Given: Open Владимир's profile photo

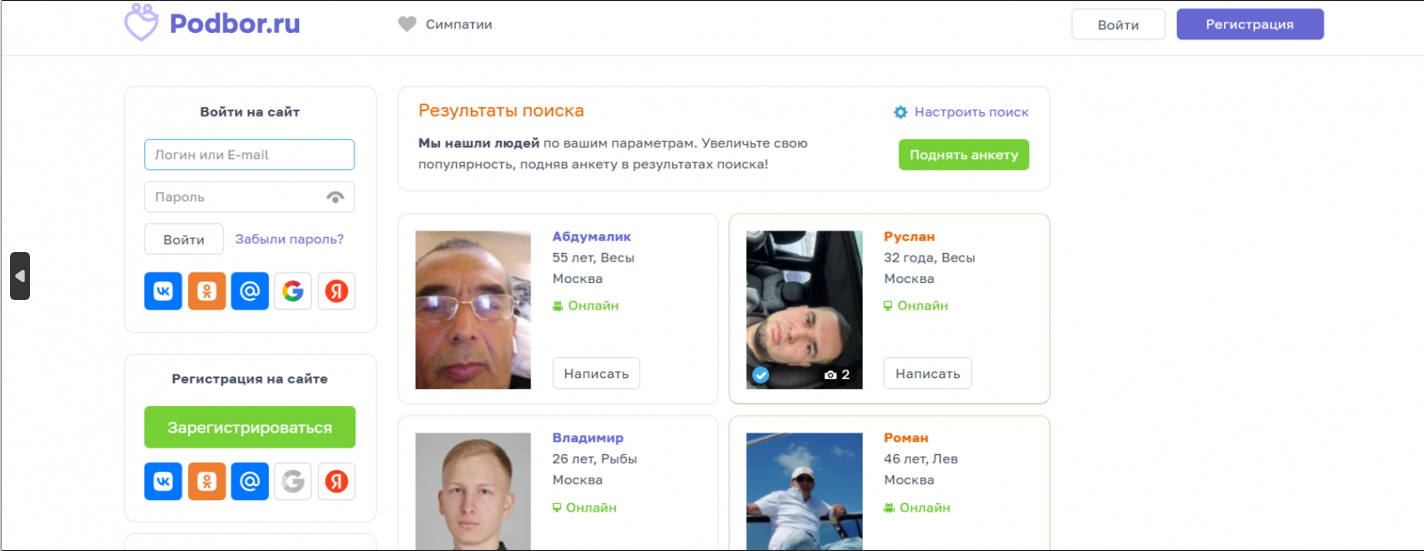Looking at the screenshot, I should tap(473, 491).
